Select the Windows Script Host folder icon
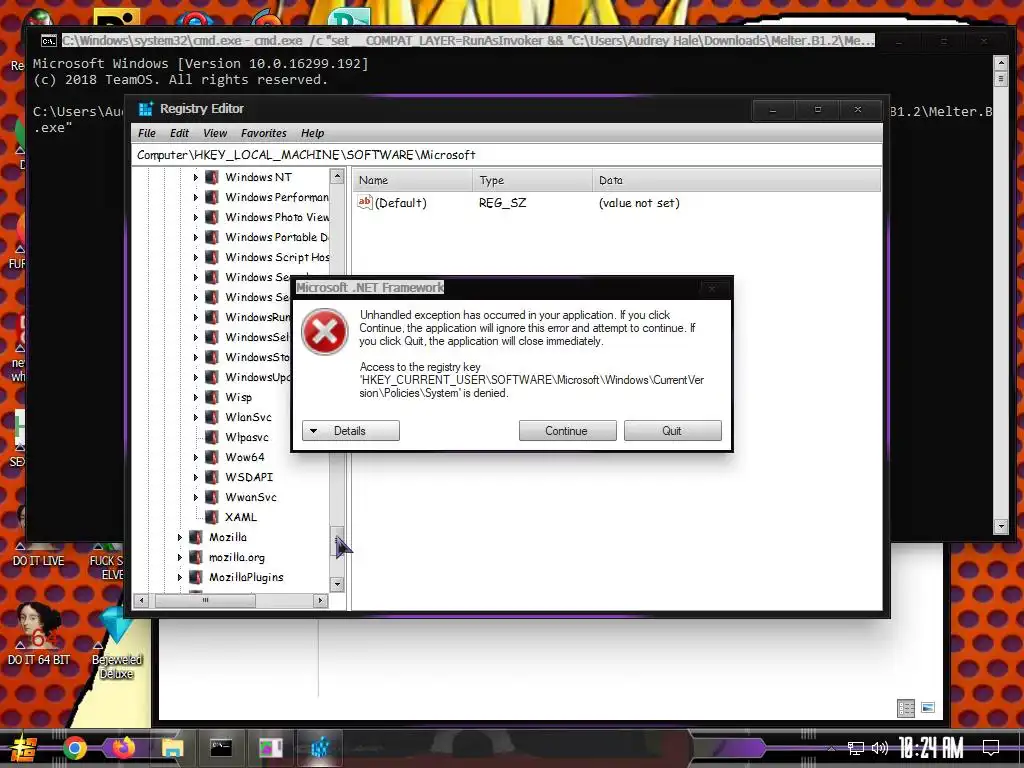 coord(212,257)
